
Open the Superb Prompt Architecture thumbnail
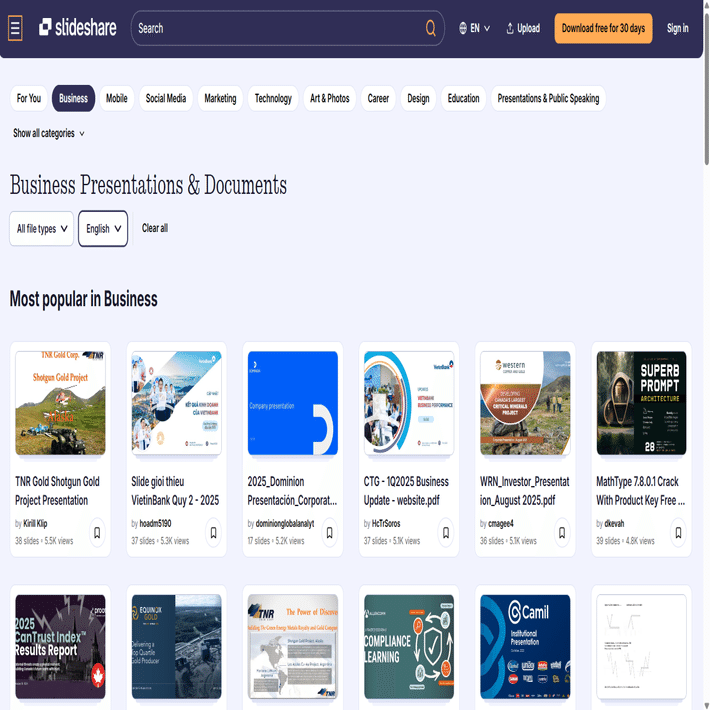pos(642,403)
